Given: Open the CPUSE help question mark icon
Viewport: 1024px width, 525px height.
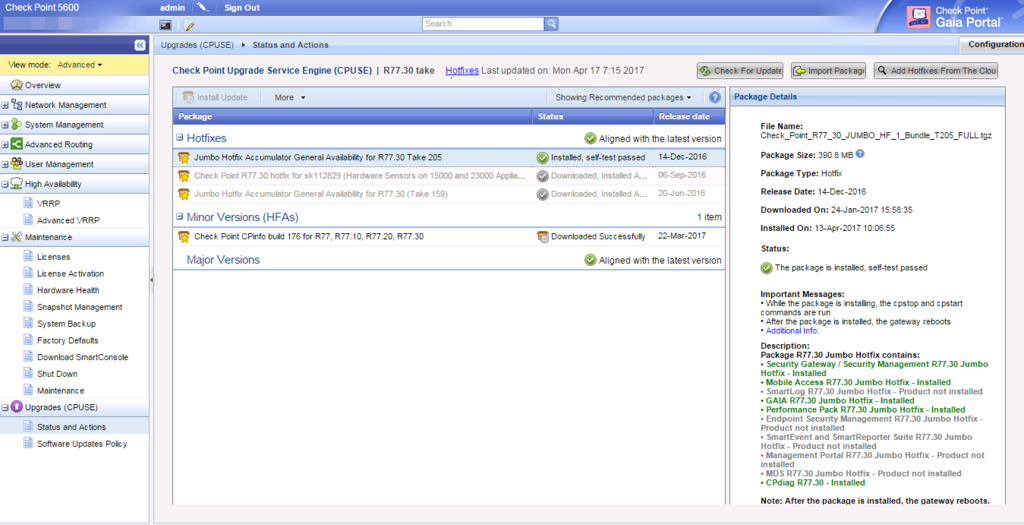Looking at the screenshot, I should click(x=714, y=97).
